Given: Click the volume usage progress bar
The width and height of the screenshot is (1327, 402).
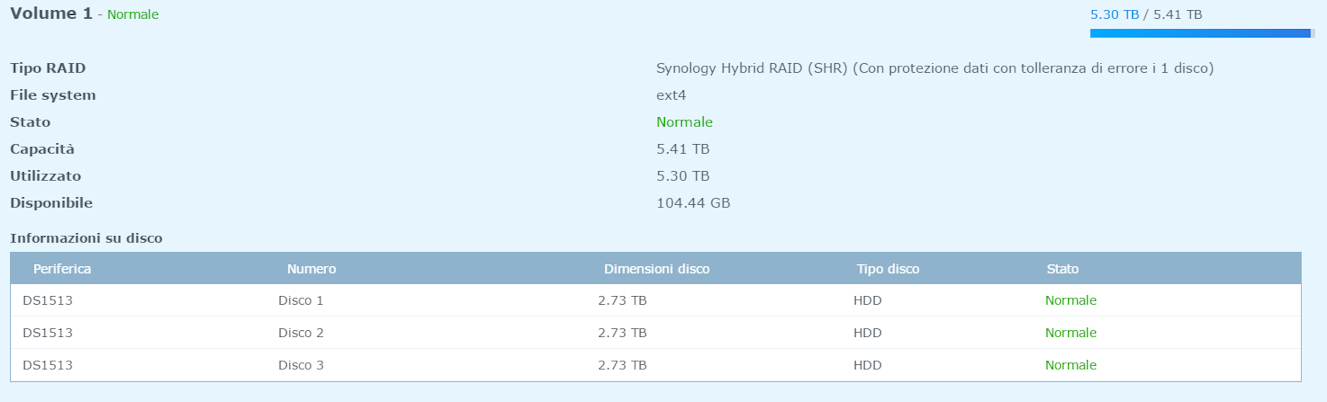Looking at the screenshot, I should (x=1201, y=34).
